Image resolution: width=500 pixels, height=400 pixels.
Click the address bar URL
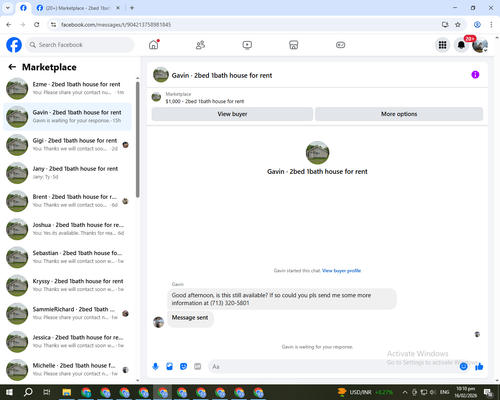tap(116, 25)
